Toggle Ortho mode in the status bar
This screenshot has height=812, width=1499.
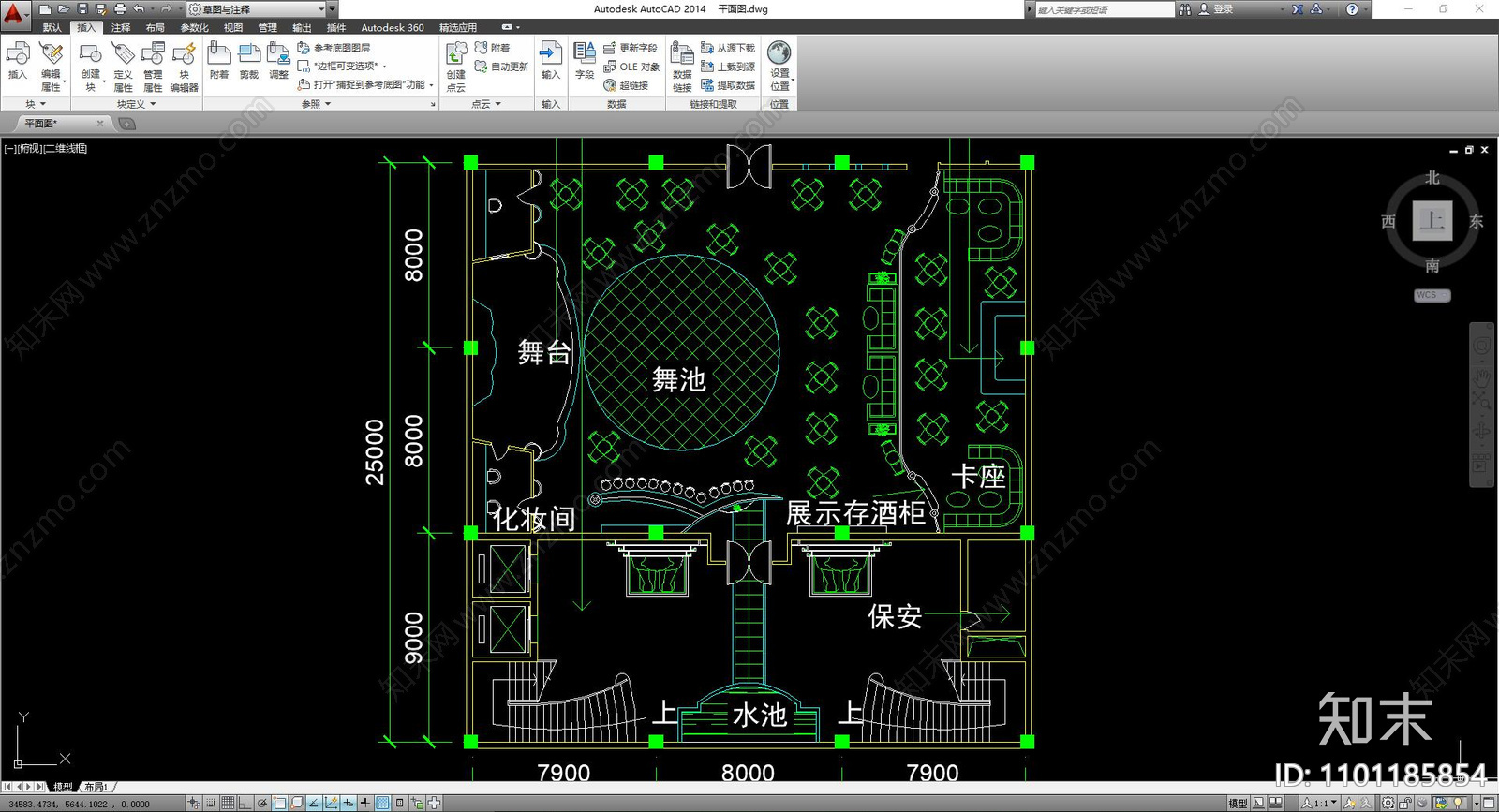[x=245, y=803]
